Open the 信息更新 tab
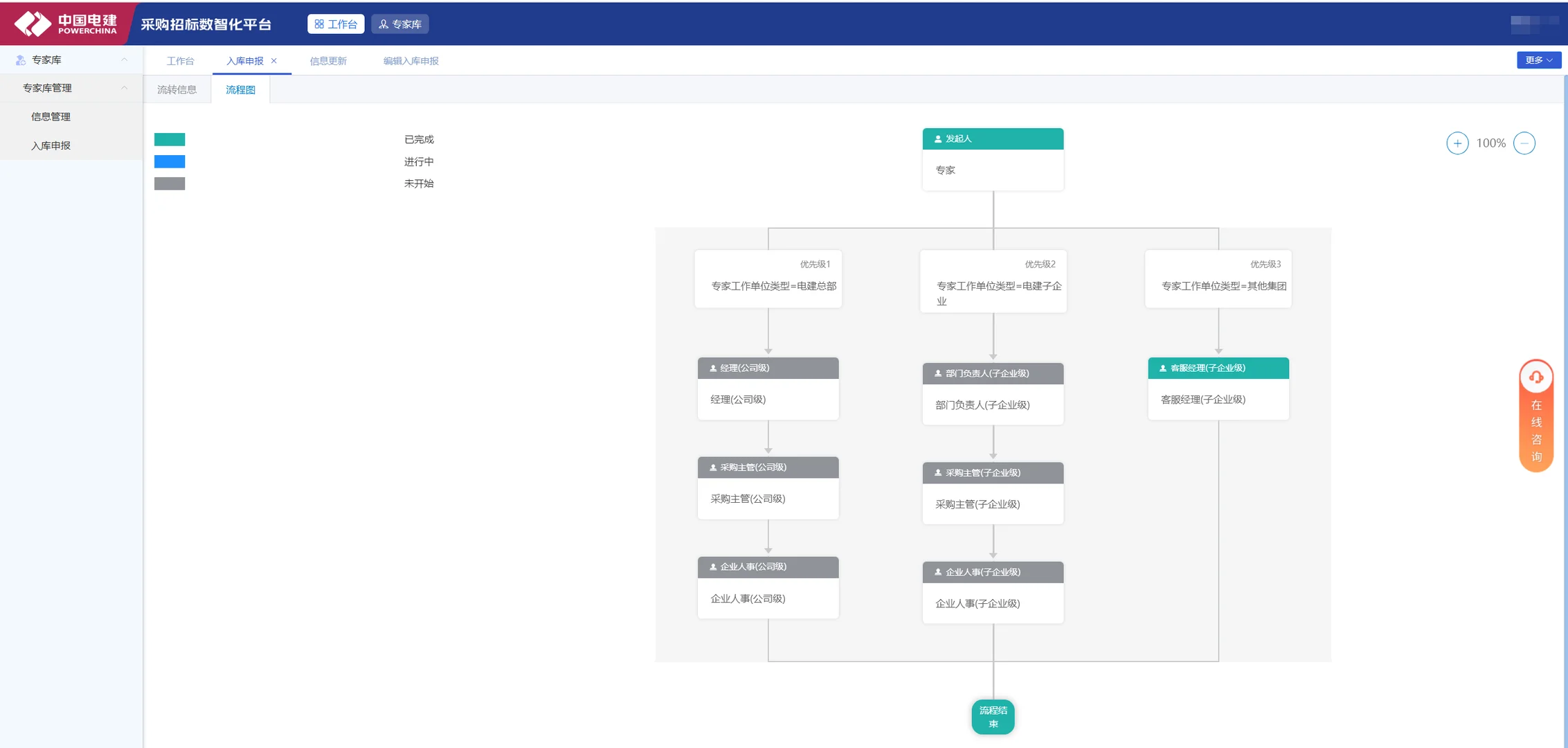The width and height of the screenshot is (1568, 748). pyautogui.click(x=328, y=61)
